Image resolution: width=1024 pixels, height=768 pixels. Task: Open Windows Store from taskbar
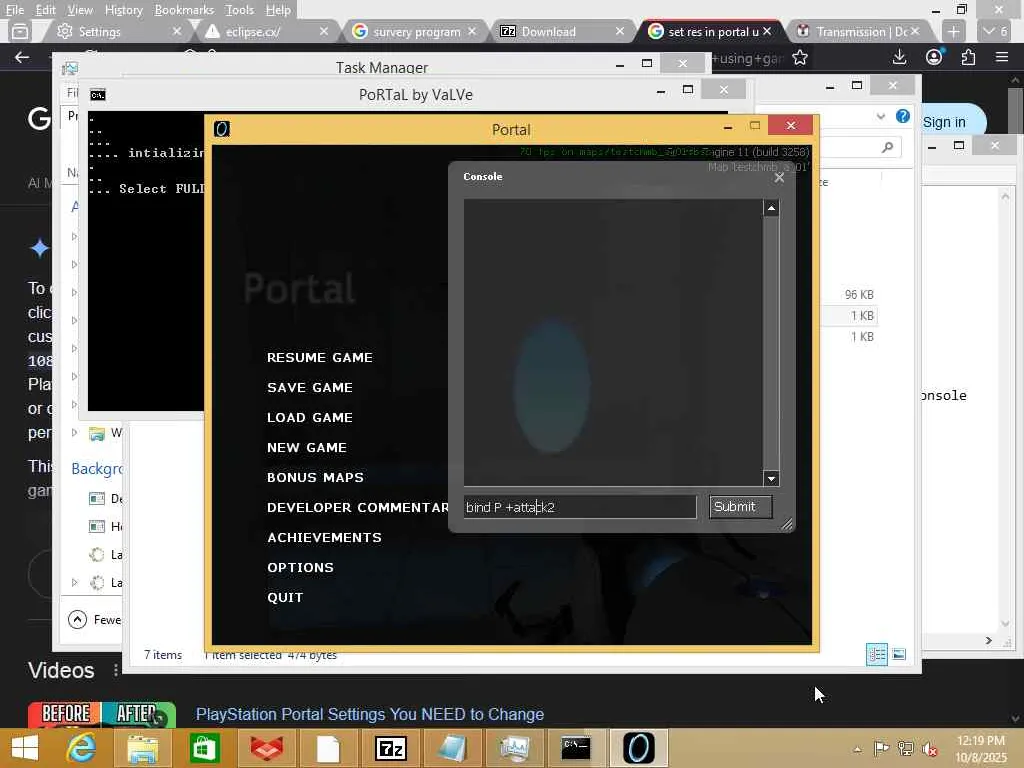[204, 748]
